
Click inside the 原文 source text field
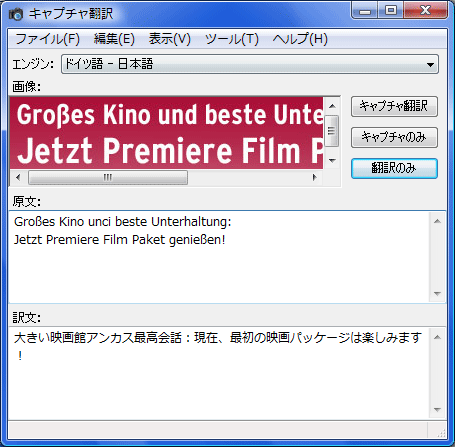219,257
